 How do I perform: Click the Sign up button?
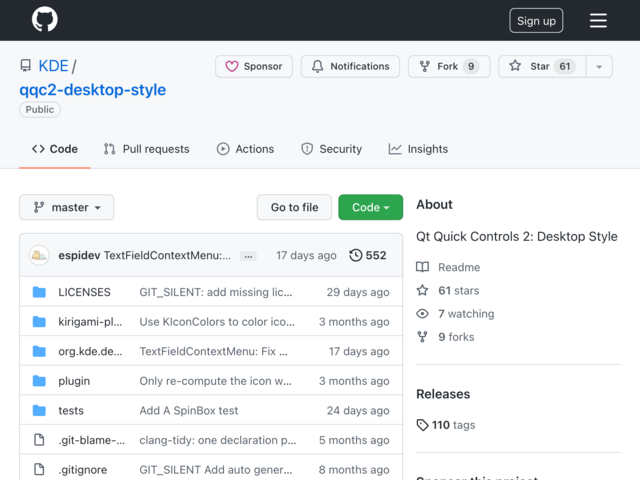[536, 20]
